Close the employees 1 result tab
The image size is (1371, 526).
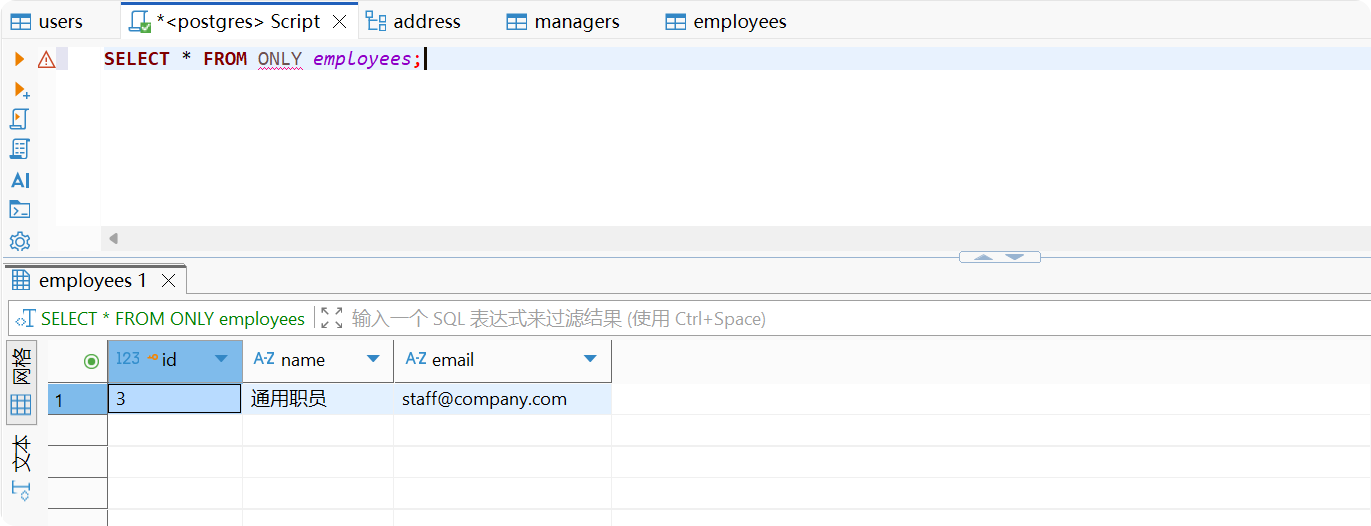pos(169,280)
